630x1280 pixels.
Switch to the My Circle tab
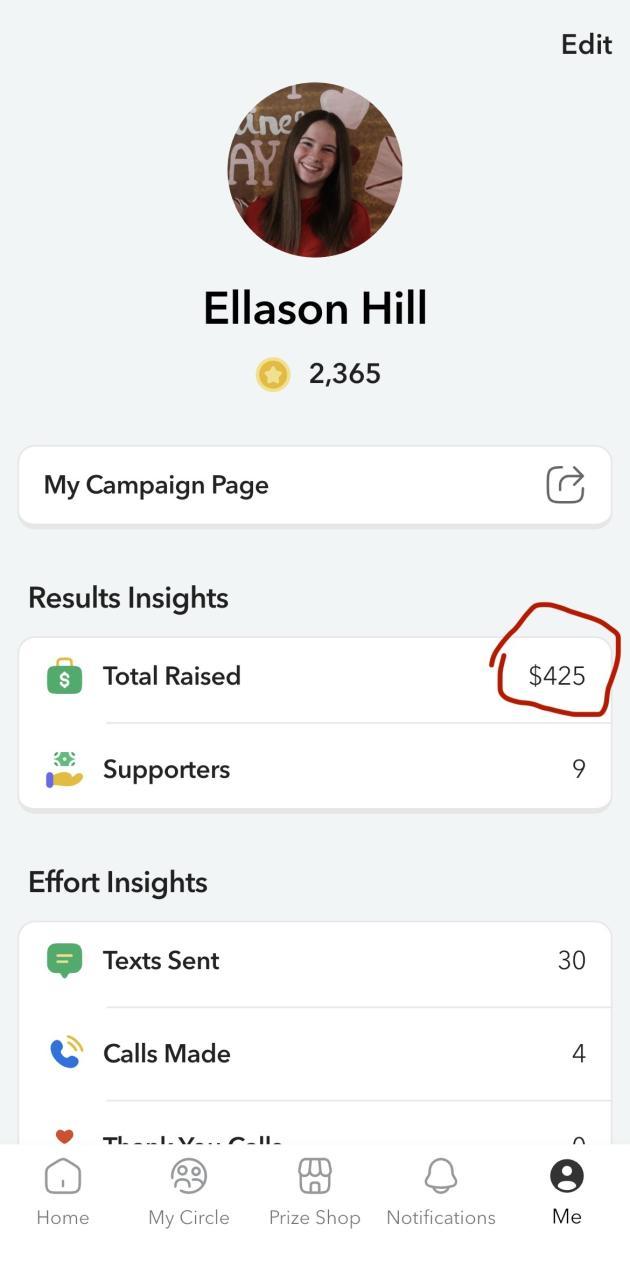tap(188, 1191)
